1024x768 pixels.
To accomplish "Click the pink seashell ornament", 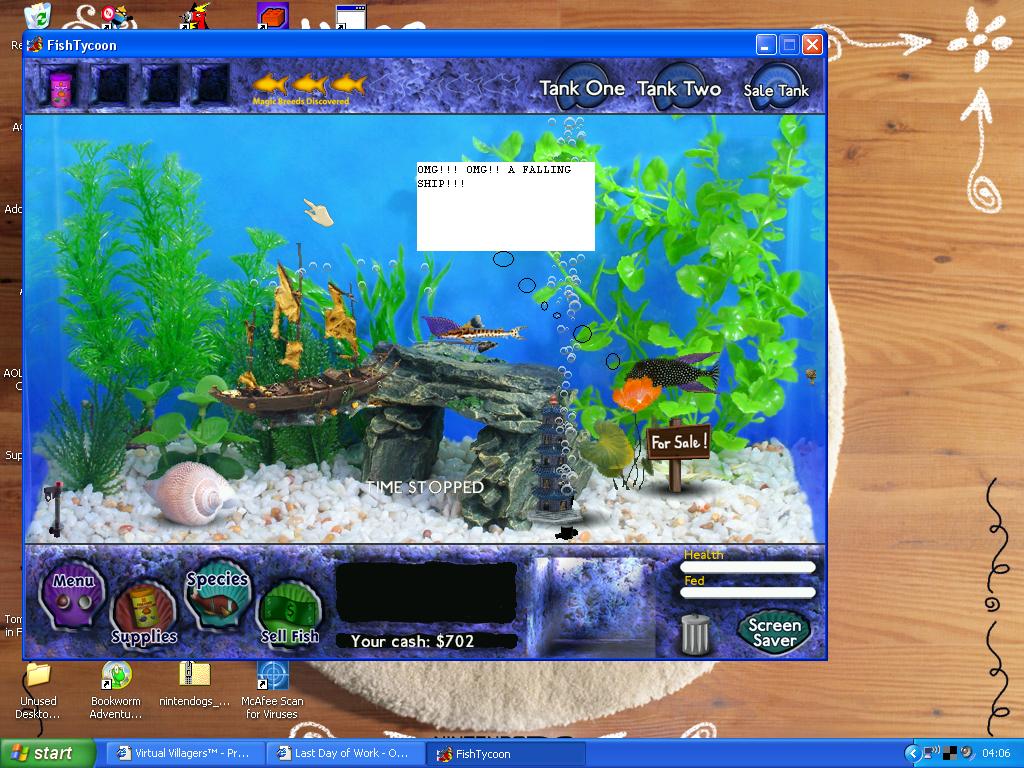I will 191,493.
